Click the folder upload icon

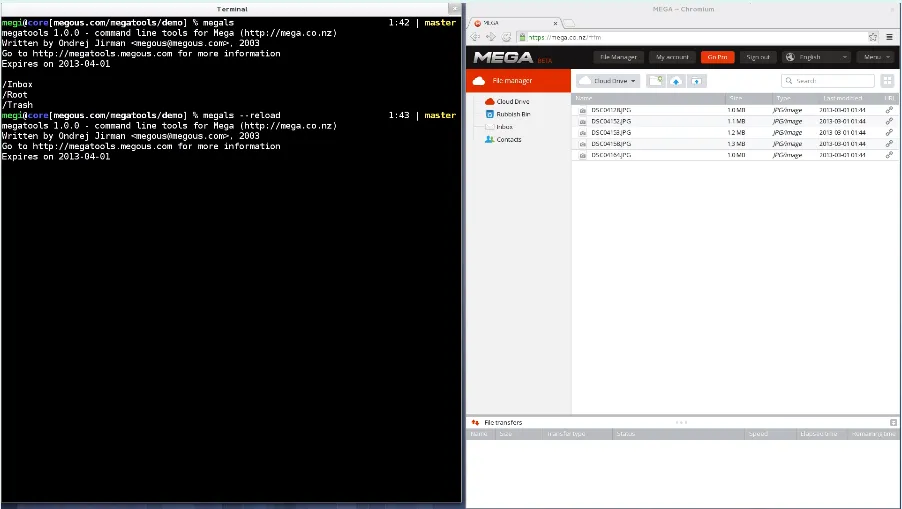tap(696, 81)
